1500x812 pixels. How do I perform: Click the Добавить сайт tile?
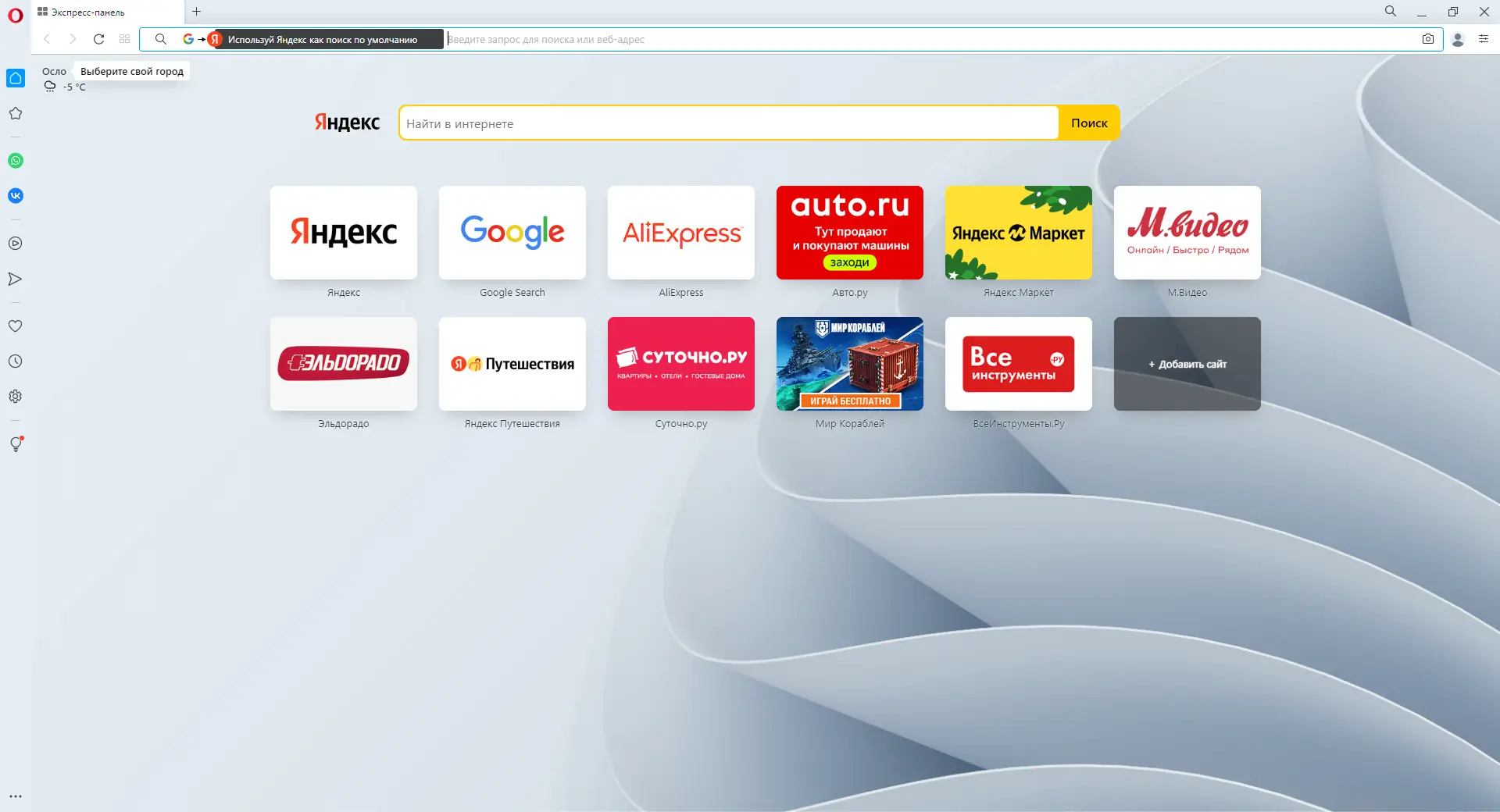[1187, 364]
